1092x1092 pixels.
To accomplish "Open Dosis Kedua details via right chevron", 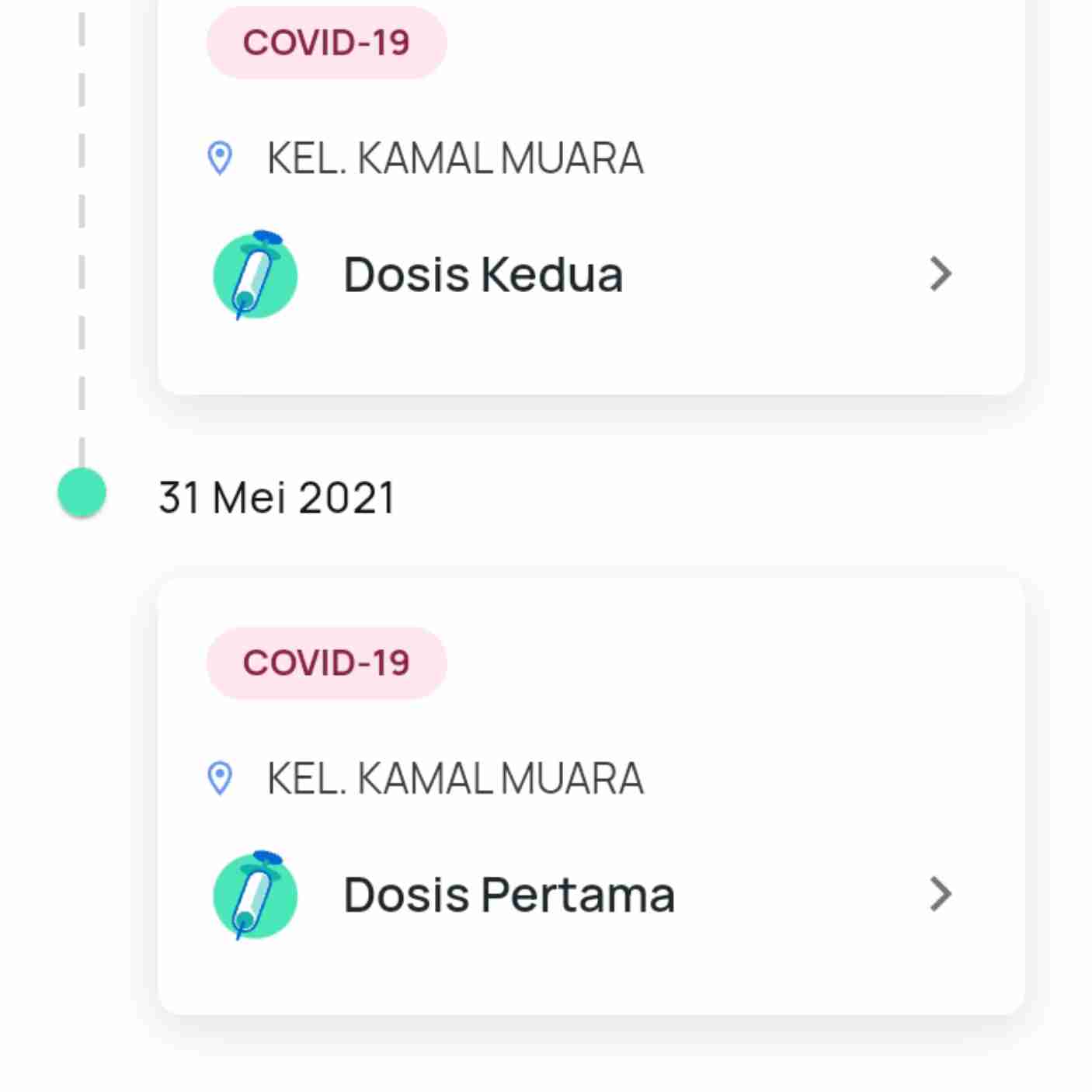I will 941,274.
